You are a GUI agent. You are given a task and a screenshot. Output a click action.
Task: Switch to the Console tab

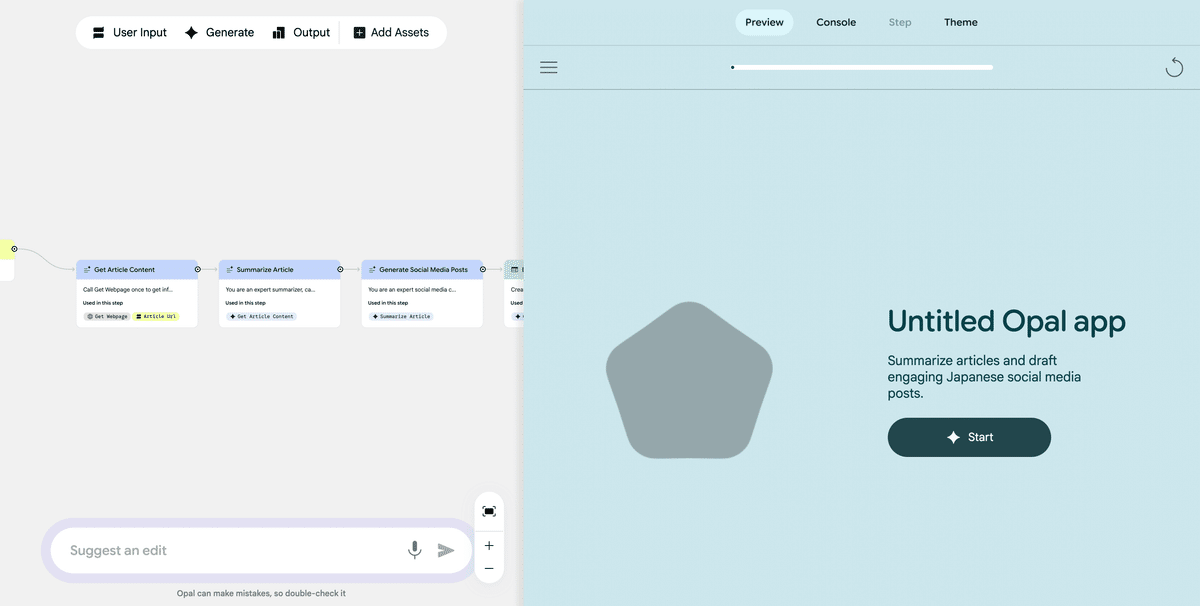836,22
